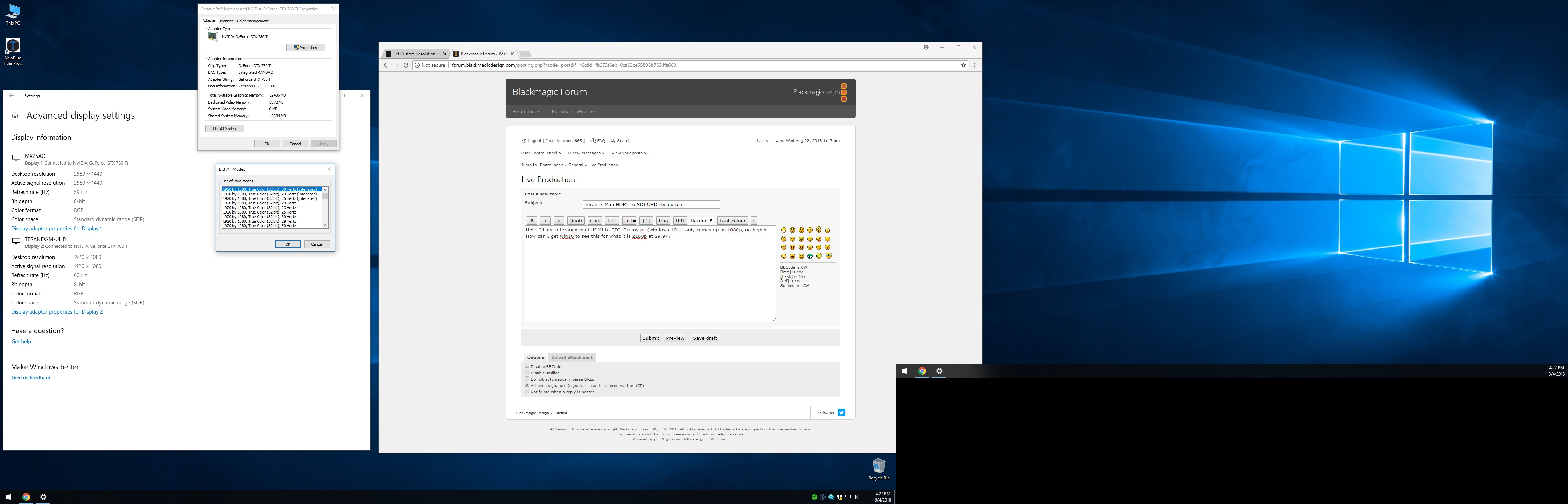Viewport: 1568px width, 504px height.
Task: Insert the question mark smiley icon
Action: pyautogui.click(x=827, y=248)
